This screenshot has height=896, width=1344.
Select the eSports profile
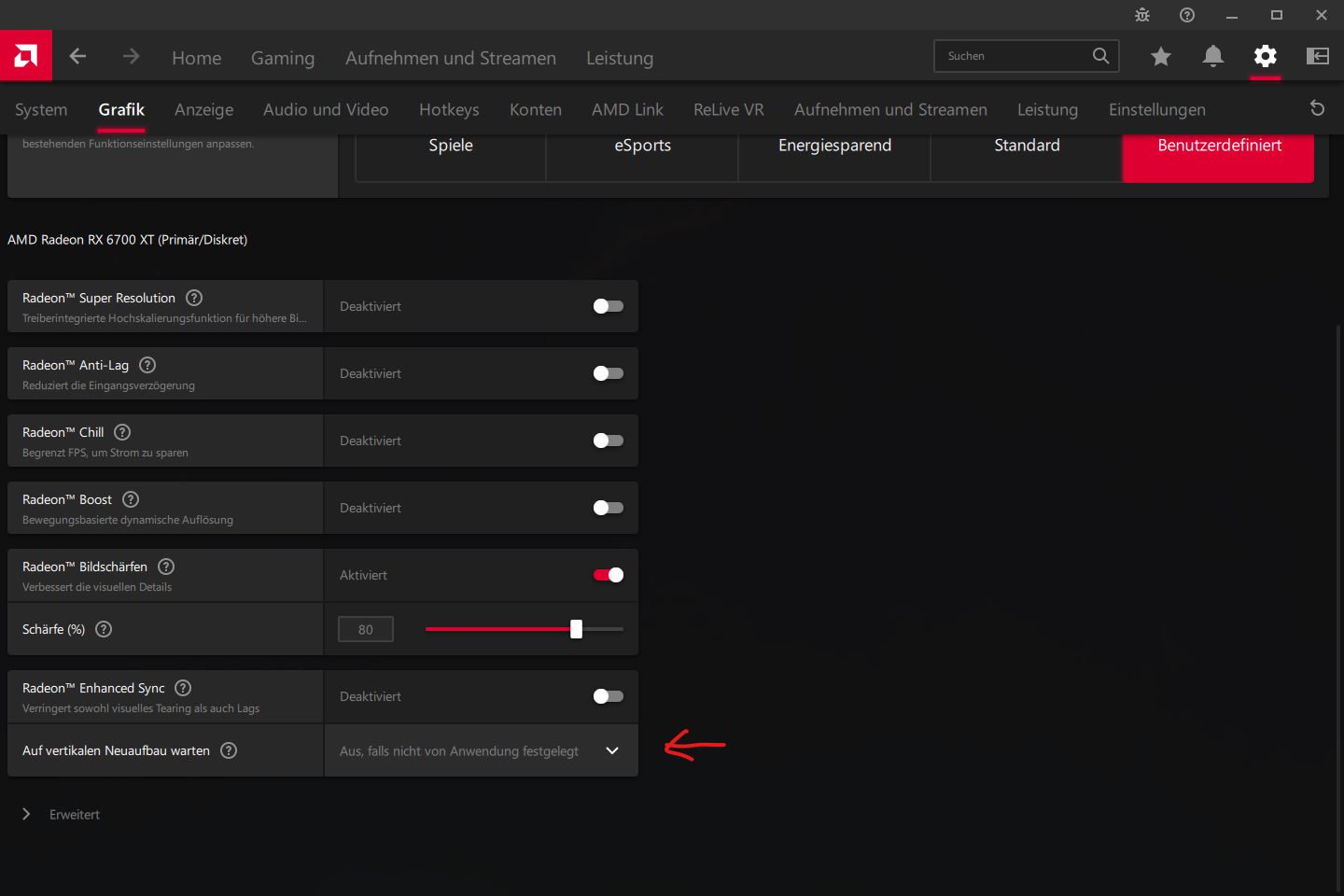point(643,157)
